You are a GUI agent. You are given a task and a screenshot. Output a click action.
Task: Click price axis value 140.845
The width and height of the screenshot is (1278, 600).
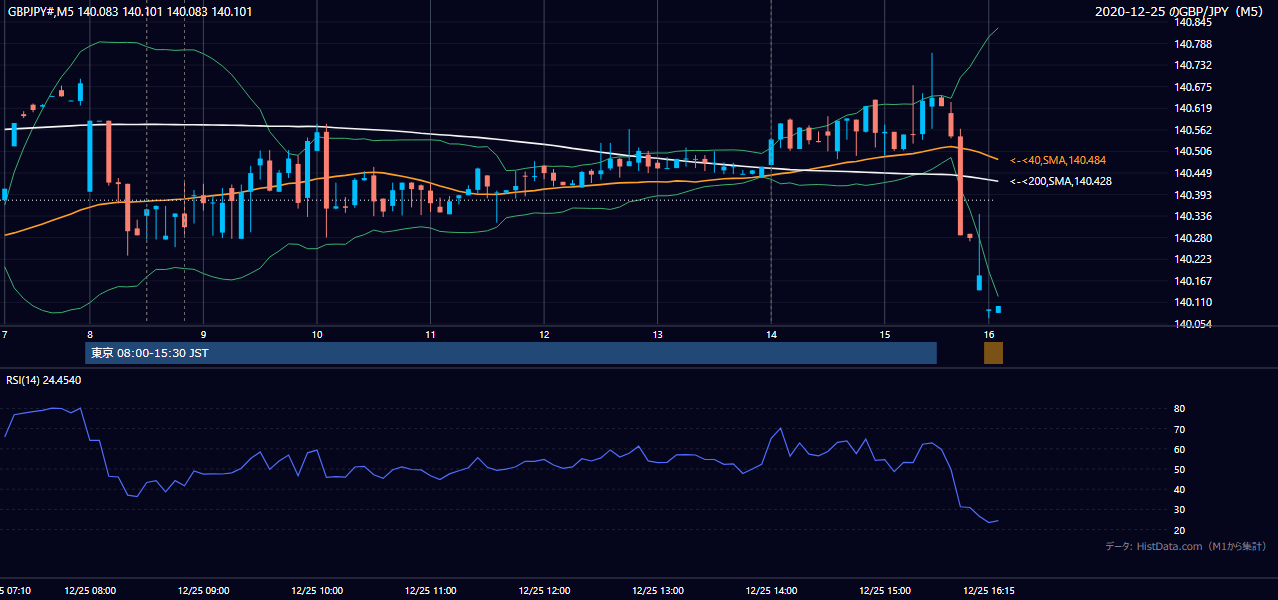1192,22
